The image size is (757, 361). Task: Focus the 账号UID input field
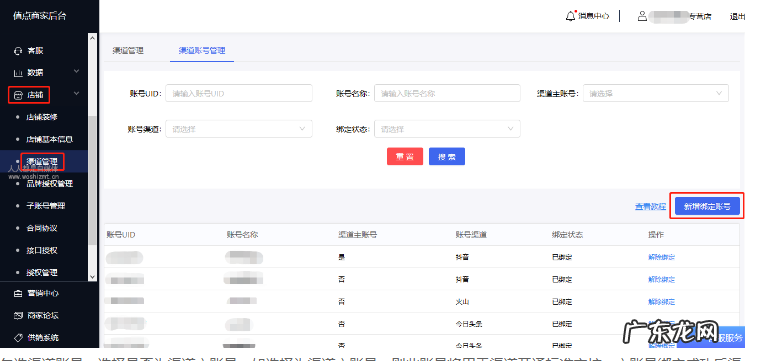239,94
